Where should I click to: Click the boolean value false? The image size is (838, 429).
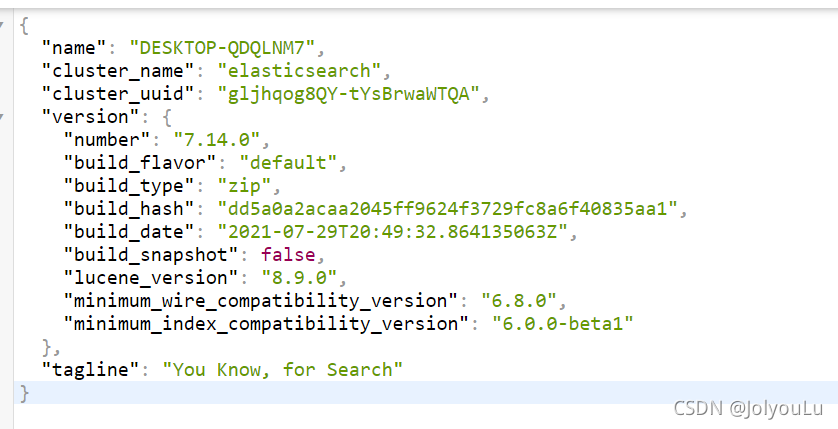[289, 255]
